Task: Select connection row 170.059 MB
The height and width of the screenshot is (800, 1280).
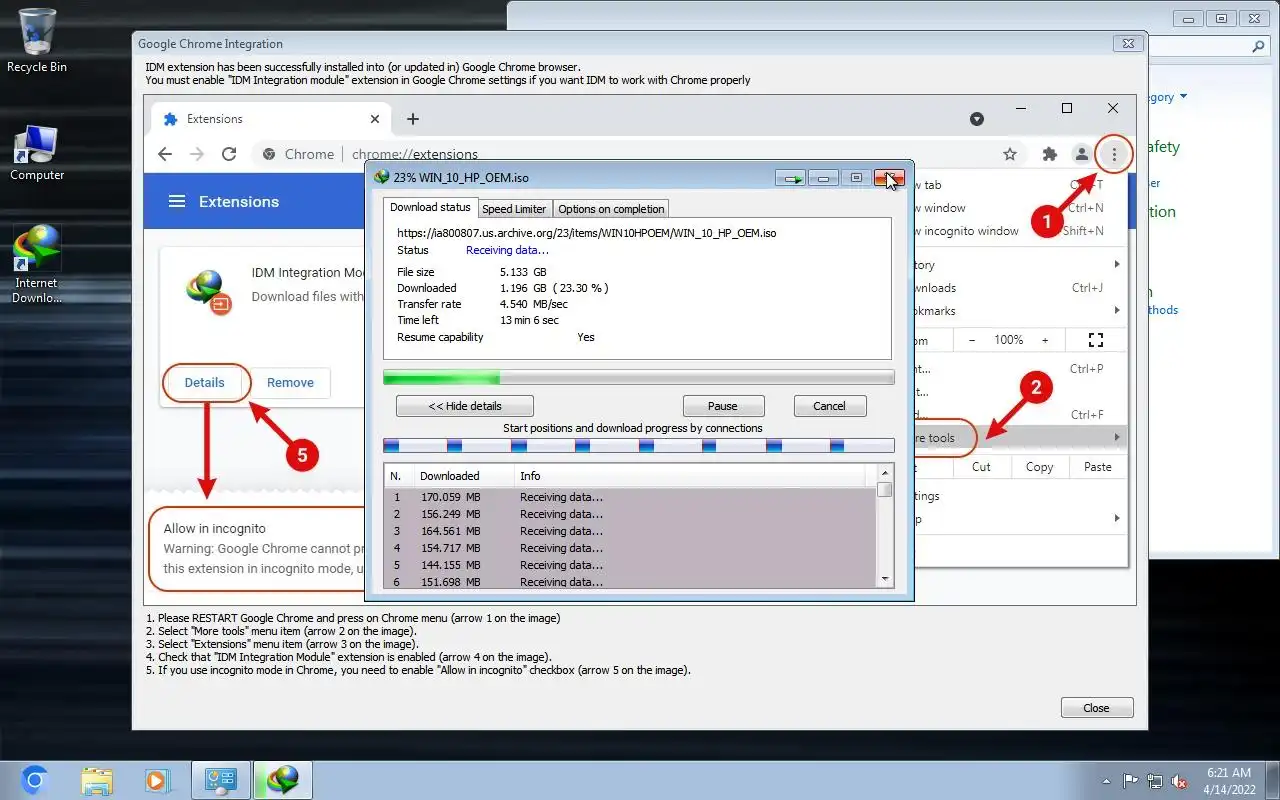Action: coord(630,497)
